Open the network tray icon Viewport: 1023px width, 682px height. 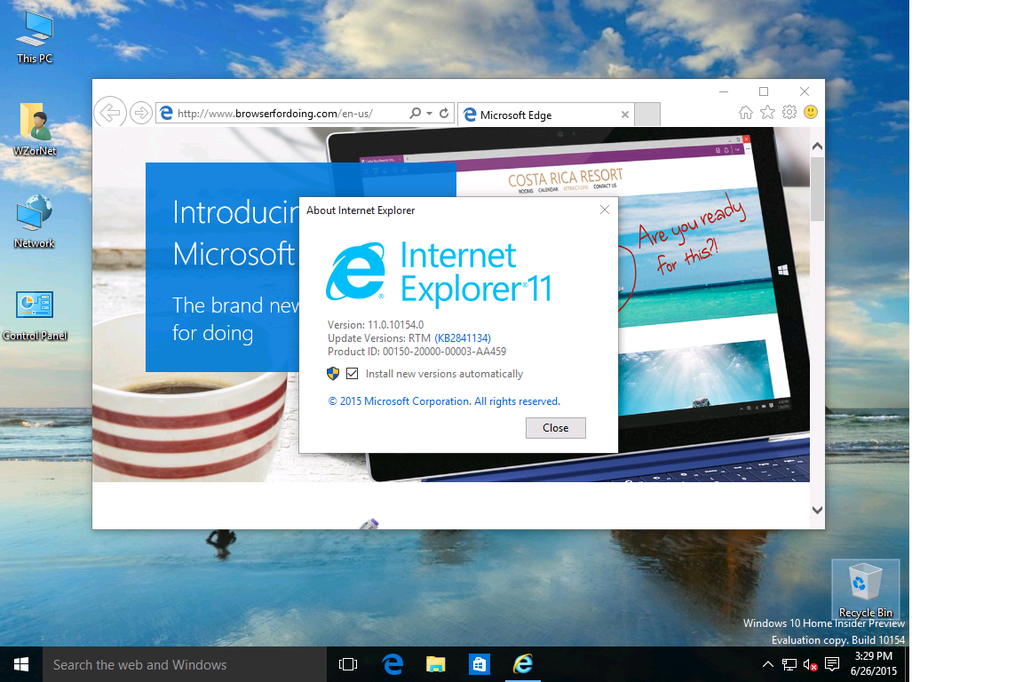789,664
